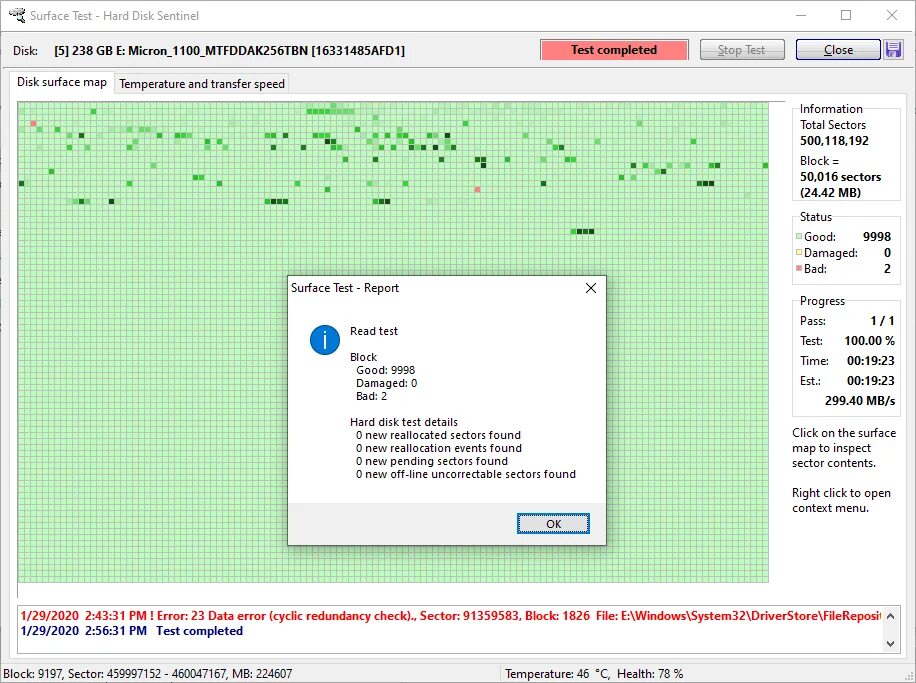Click the Total Sectors value 500,118,192

(834, 141)
